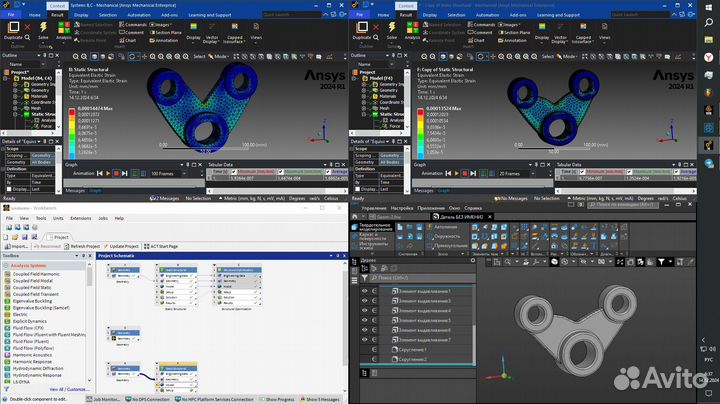Select Деталь БЕЗ ИМЕНИ2 document tab in KOMPAS
The height and width of the screenshot is (404, 720).
tap(461, 217)
